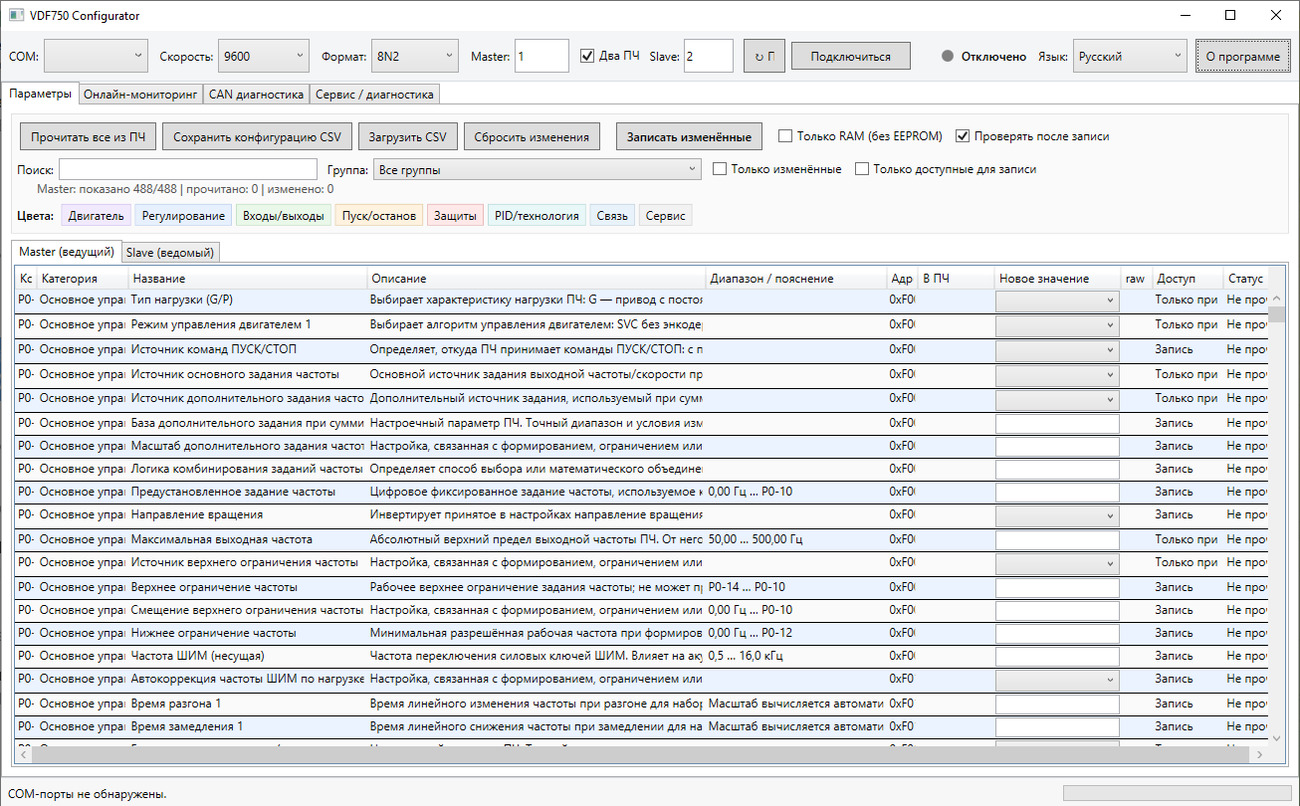Click new value field for Максимальная выходная частота
The height and width of the screenshot is (806, 1300).
1057,539
